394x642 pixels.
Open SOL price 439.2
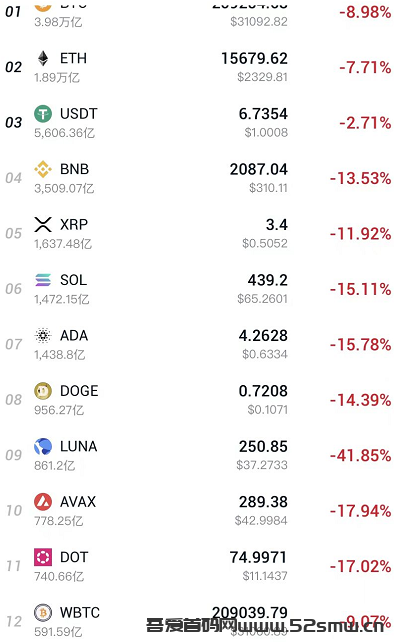[267, 280]
